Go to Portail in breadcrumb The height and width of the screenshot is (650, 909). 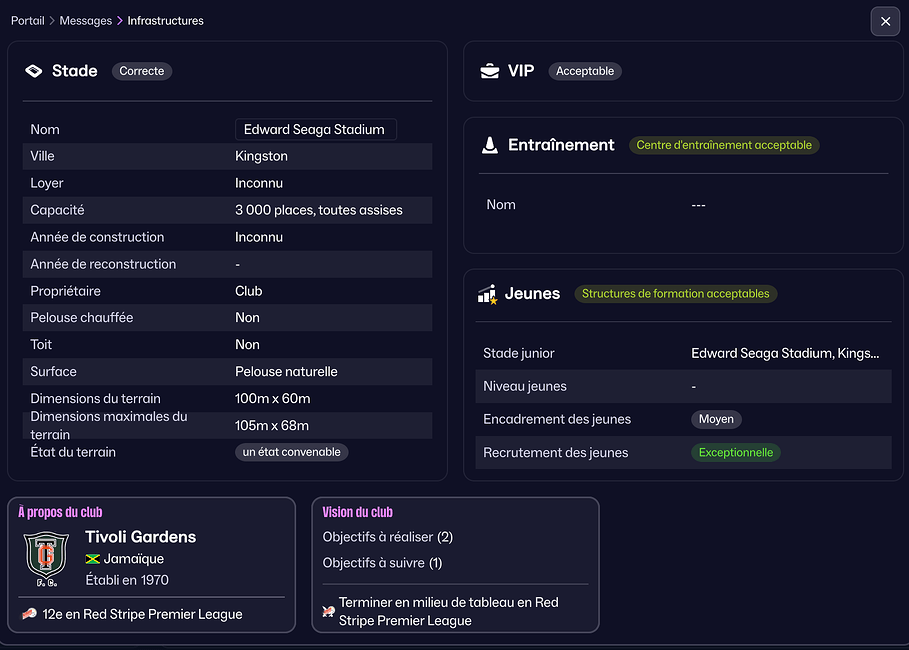pyautogui.click(x=27, y=20)
